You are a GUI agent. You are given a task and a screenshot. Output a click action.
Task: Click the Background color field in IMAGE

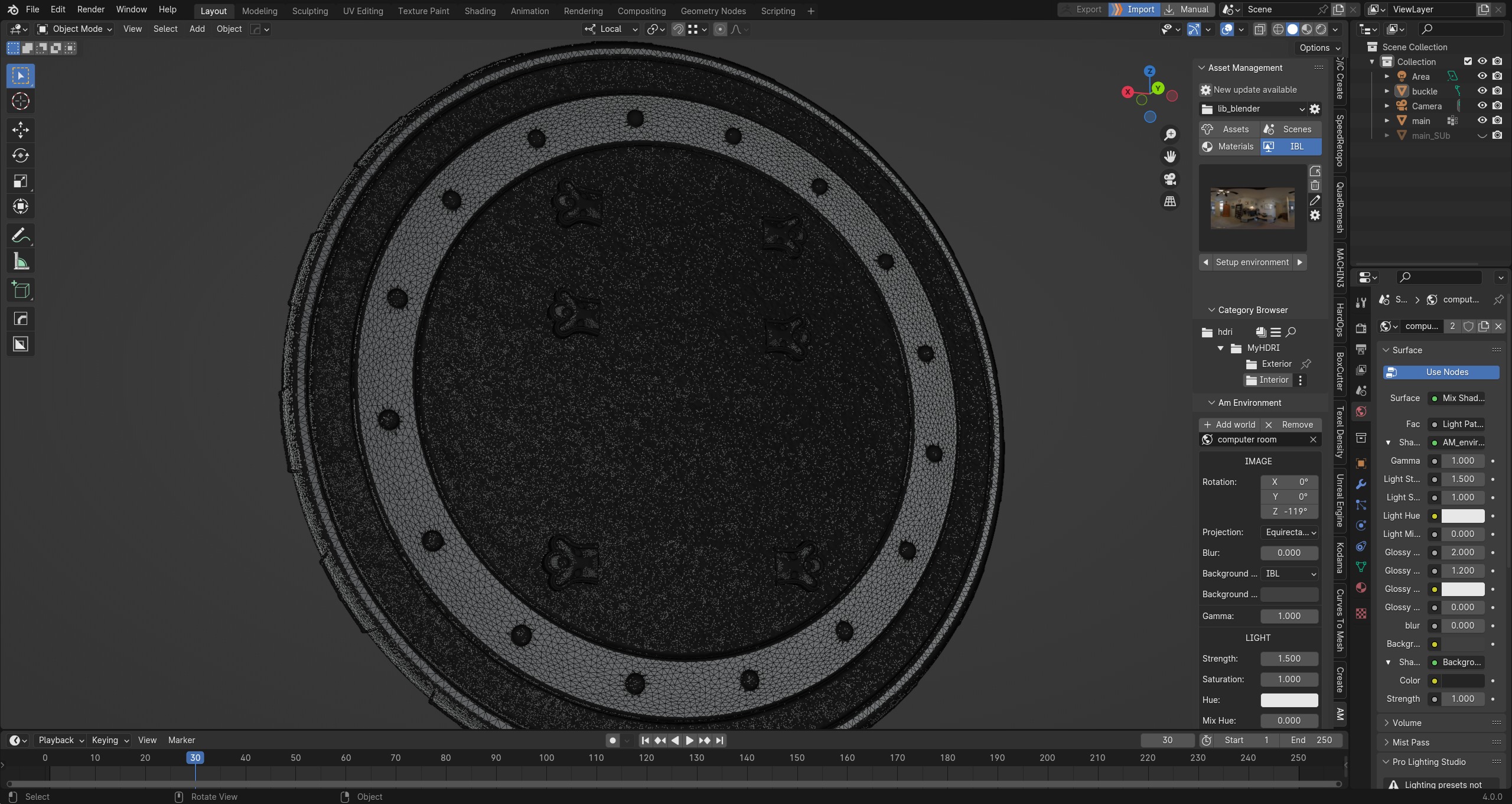pyautogui.click(x=1289, y=594)
